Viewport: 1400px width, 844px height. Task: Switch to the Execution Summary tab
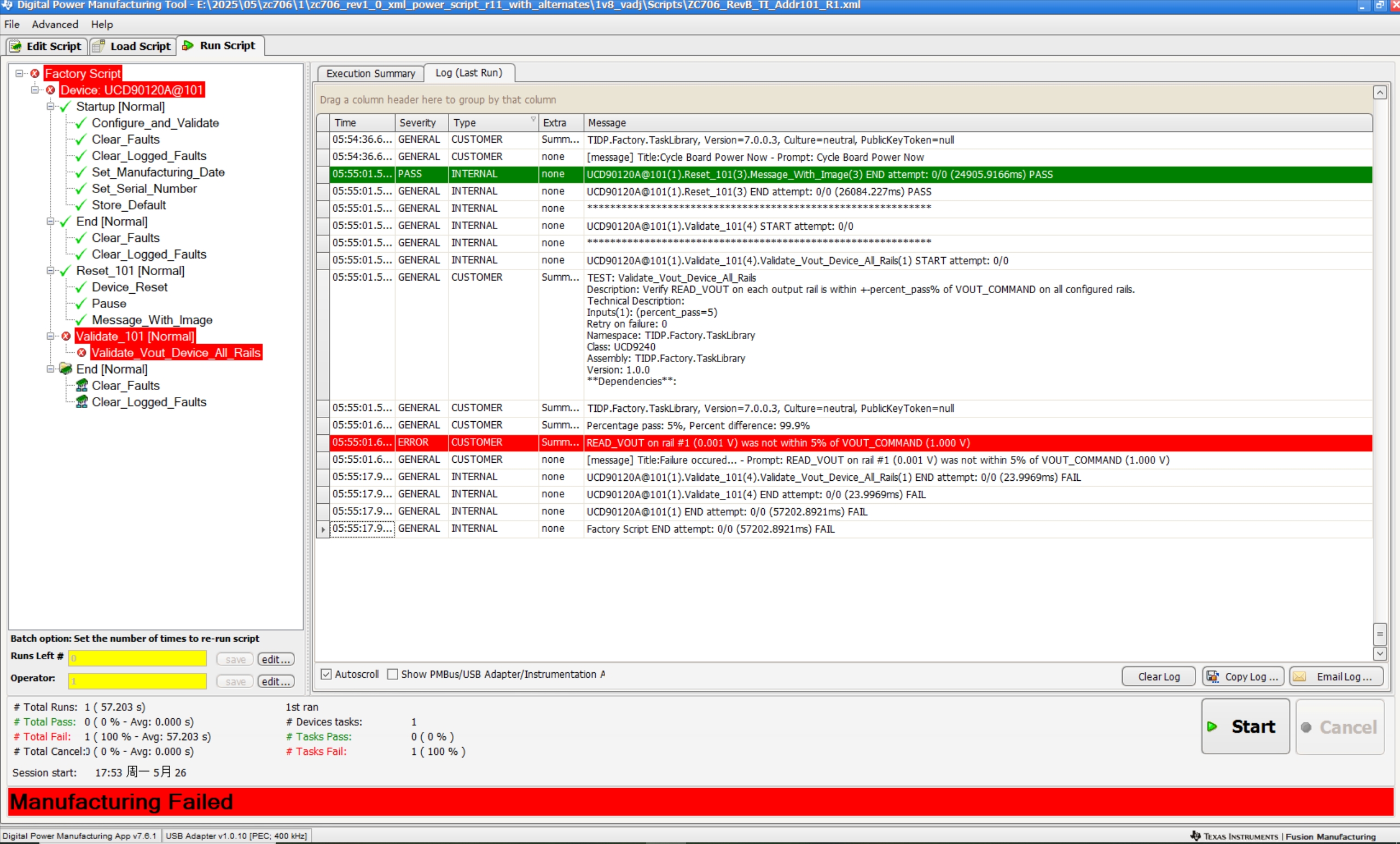[x=370, y=73]
